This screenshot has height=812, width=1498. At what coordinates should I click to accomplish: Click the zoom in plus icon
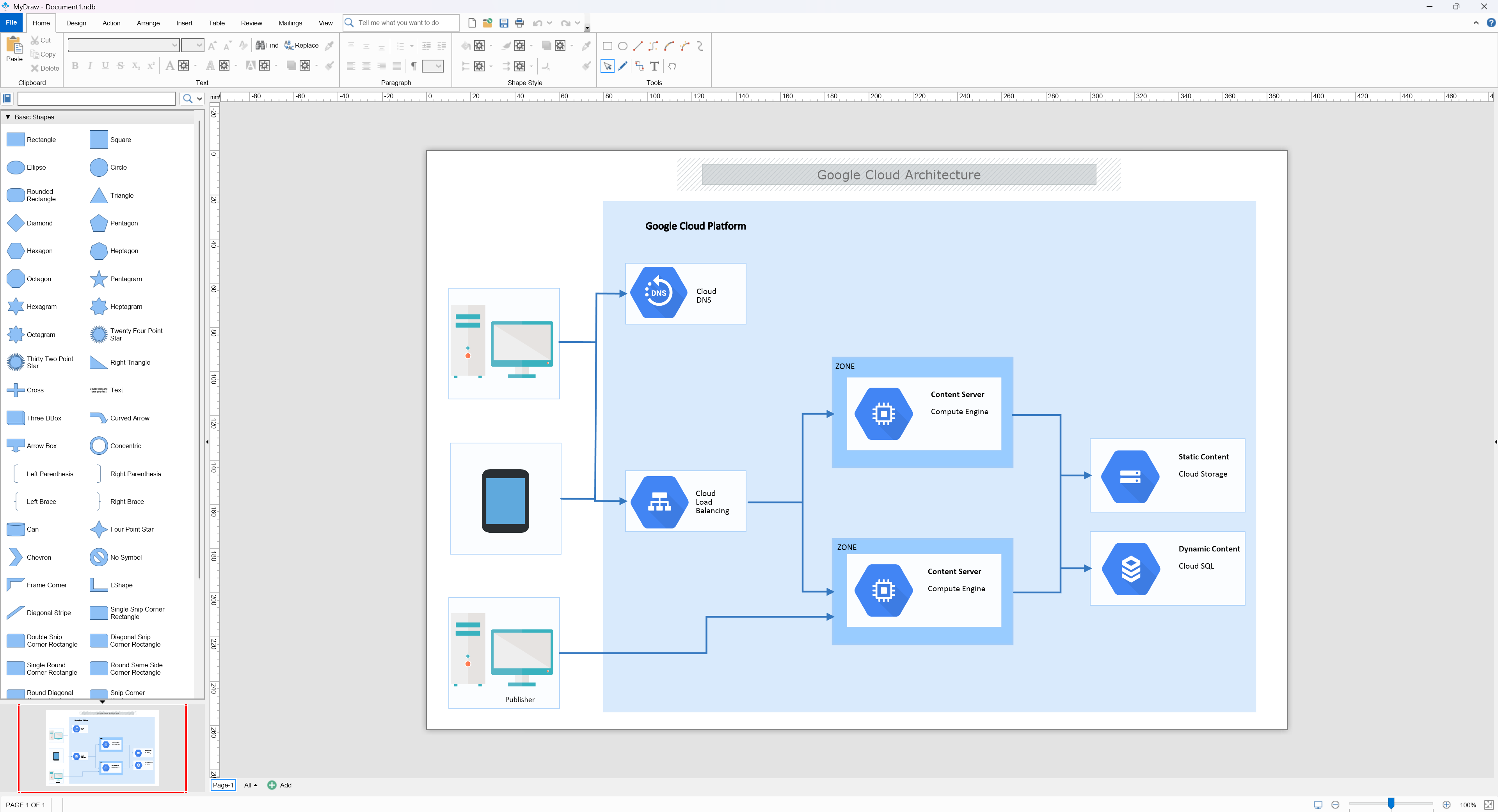1446,805
